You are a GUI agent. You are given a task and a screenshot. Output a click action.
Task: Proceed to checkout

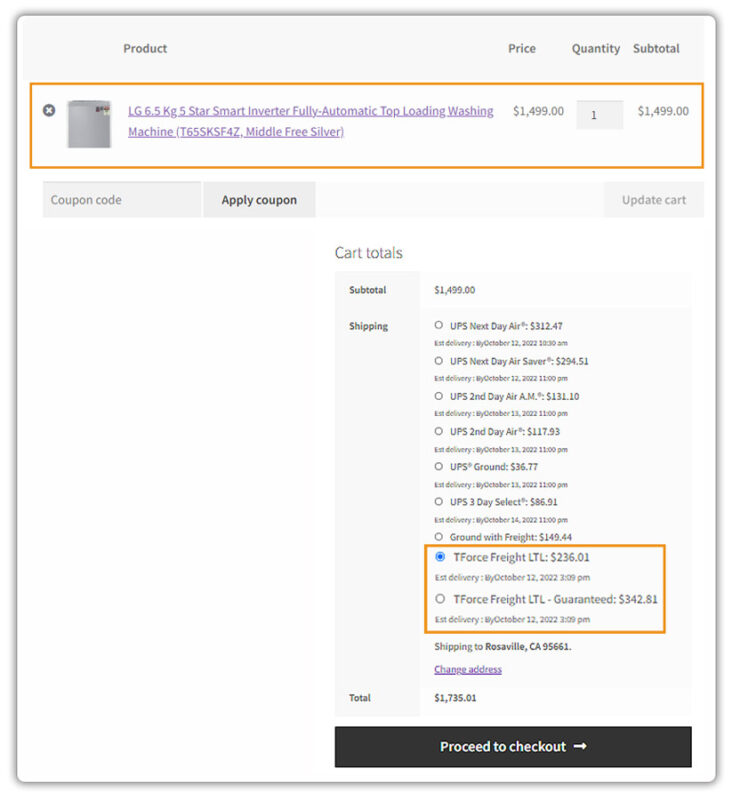tap(513, 746)
